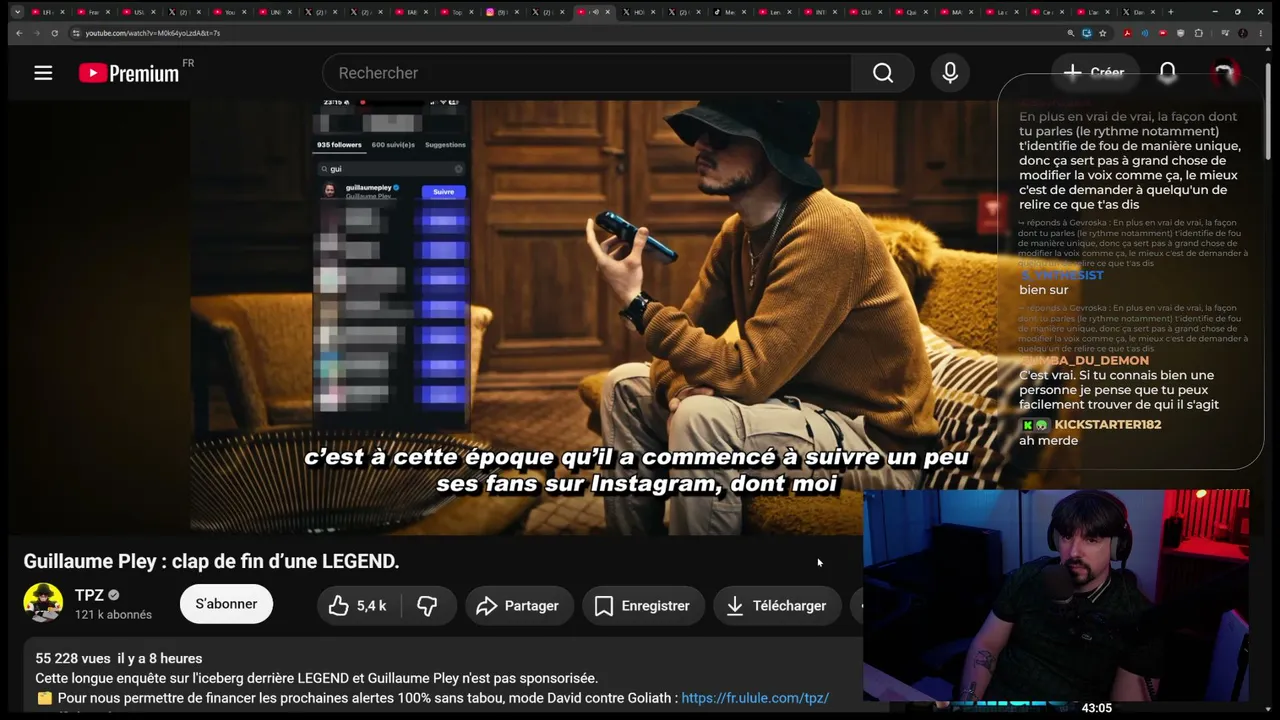
Task: Open the YouTube notifications bell
Action: [x=1167, y=73]
